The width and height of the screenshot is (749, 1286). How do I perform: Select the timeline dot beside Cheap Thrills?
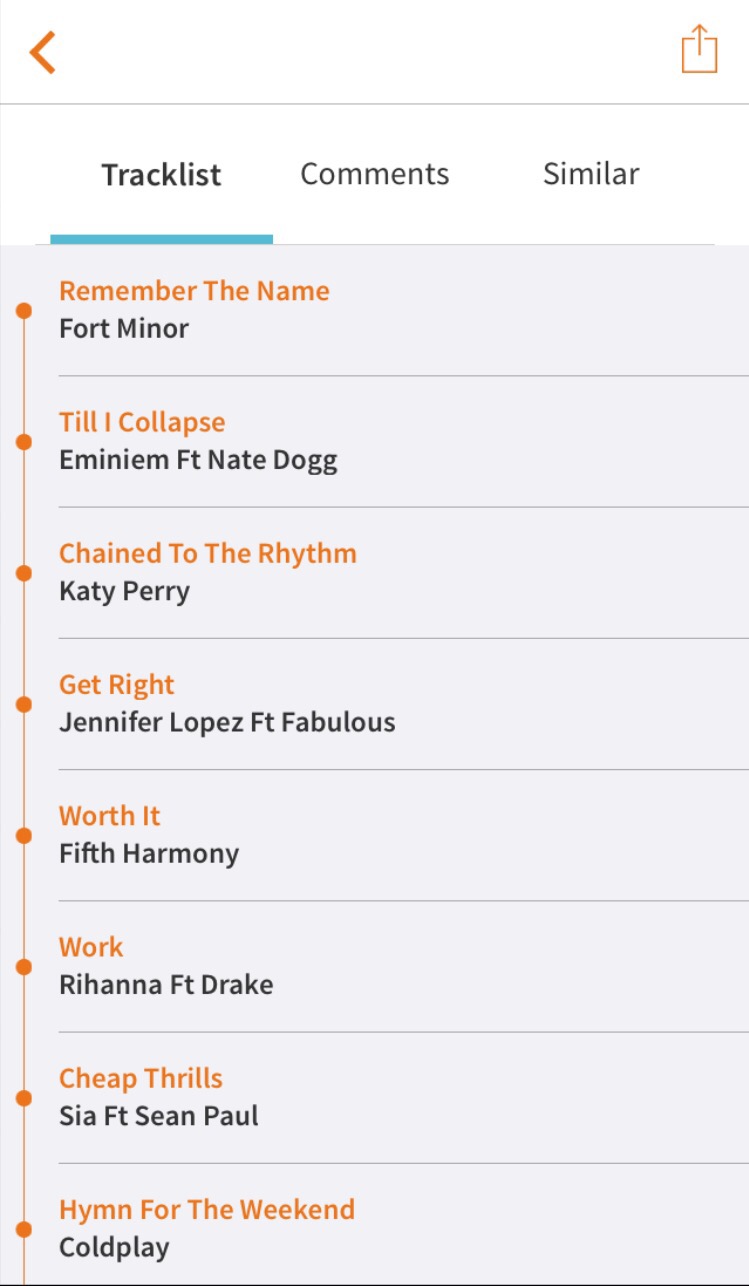[24, 1098]
